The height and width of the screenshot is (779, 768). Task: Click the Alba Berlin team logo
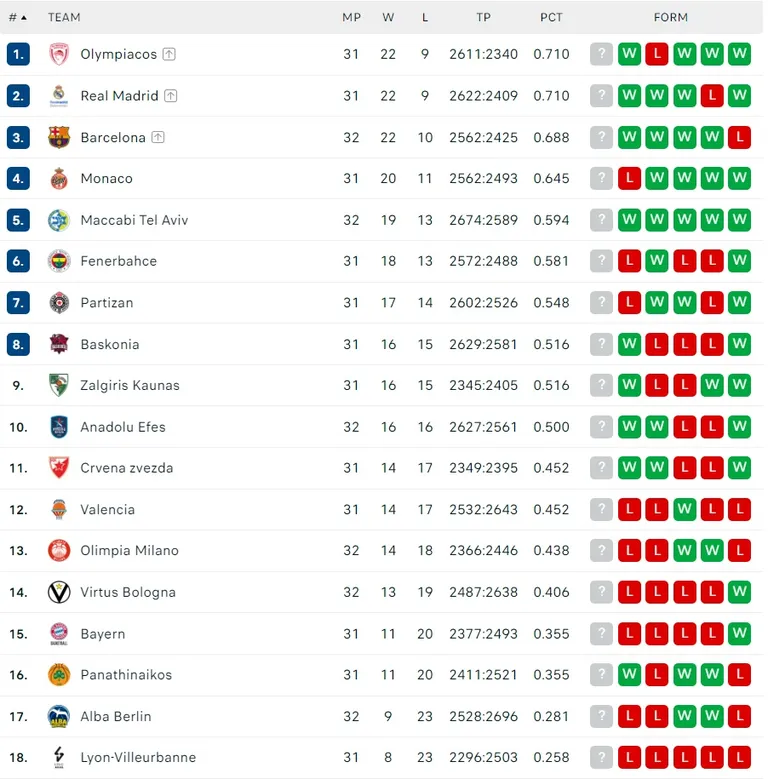[59, 716]
